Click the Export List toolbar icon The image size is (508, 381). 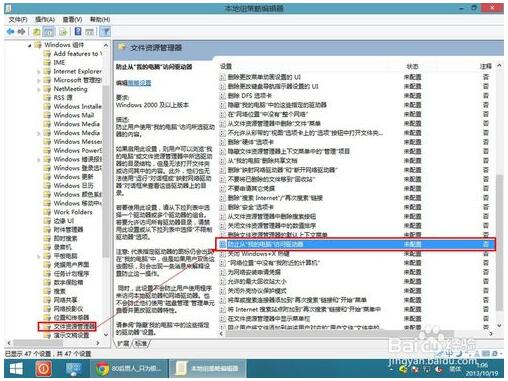(63, 32)
